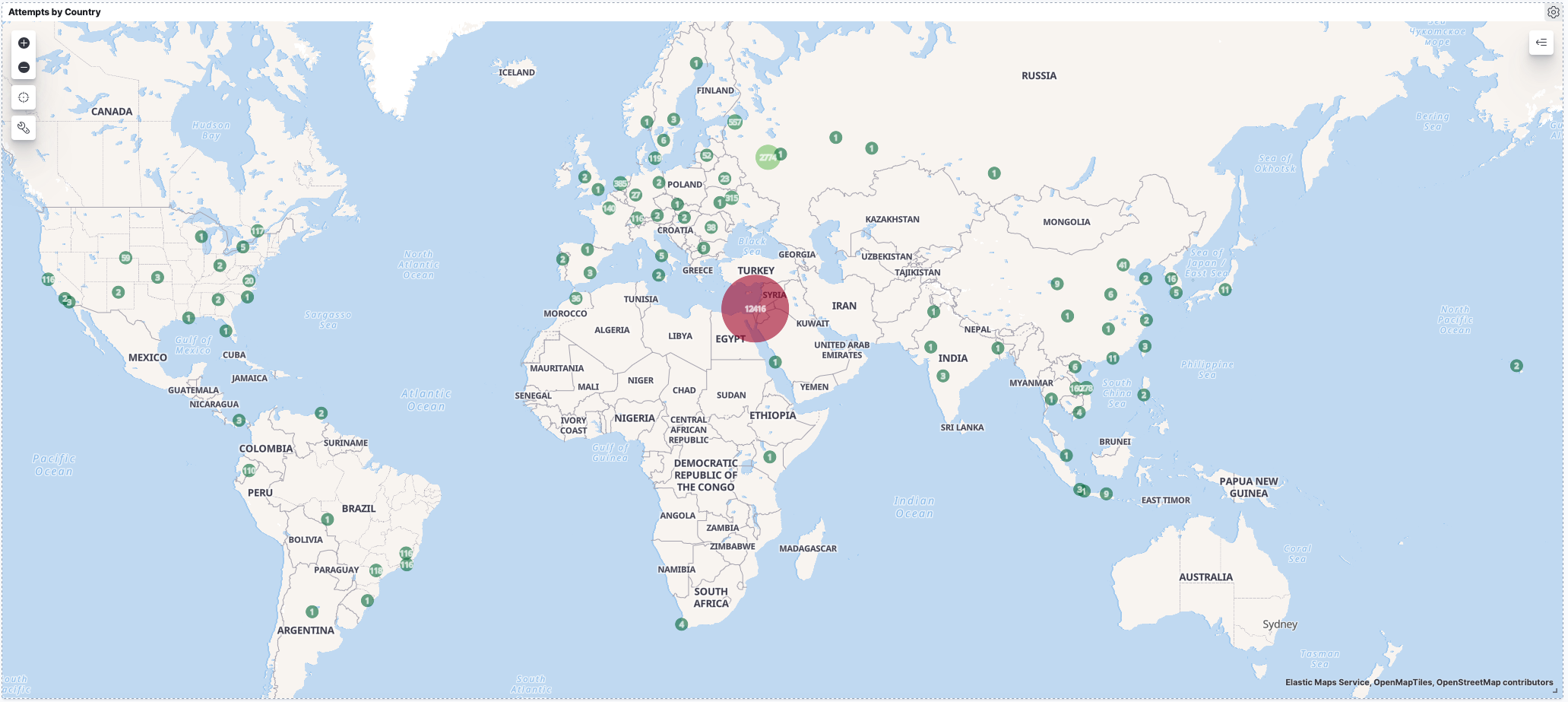This screenshot has width=1568, height=702.
Task: Click the 36 cluster above Morocco
Action: coord(576,299)
